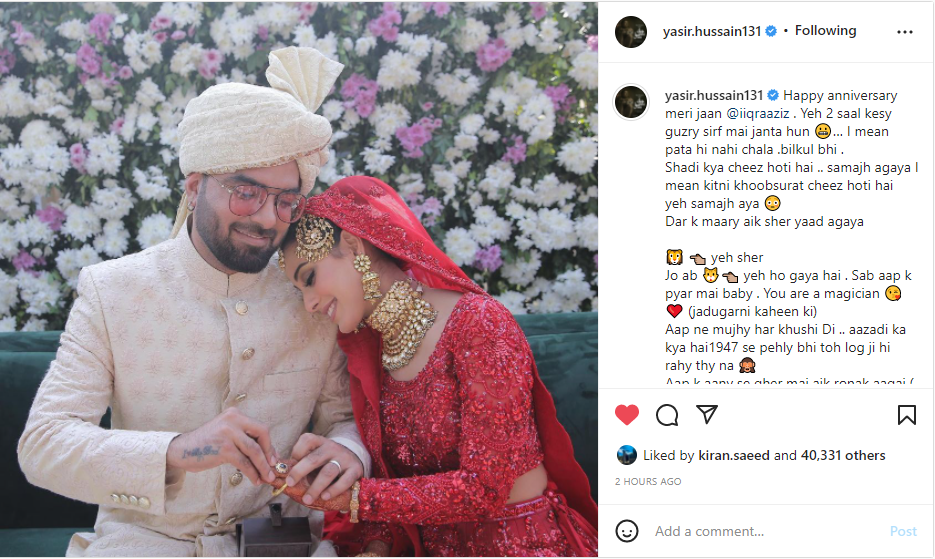Share post using paper plane icon
The height and width of the screenshot is (559, 935).
pos(707,414)
